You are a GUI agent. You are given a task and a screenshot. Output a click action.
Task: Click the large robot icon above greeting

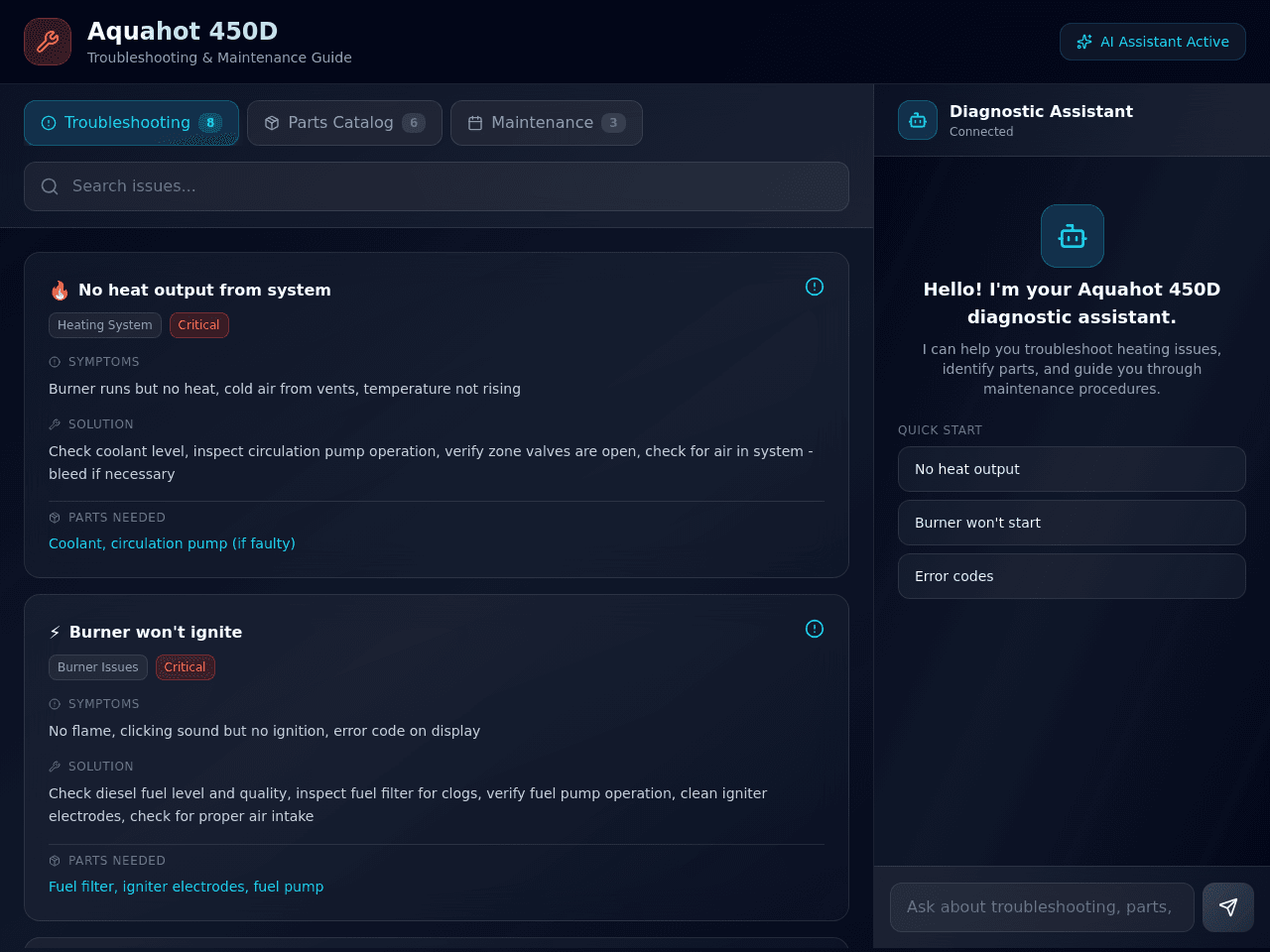(x=1073, y=236)
